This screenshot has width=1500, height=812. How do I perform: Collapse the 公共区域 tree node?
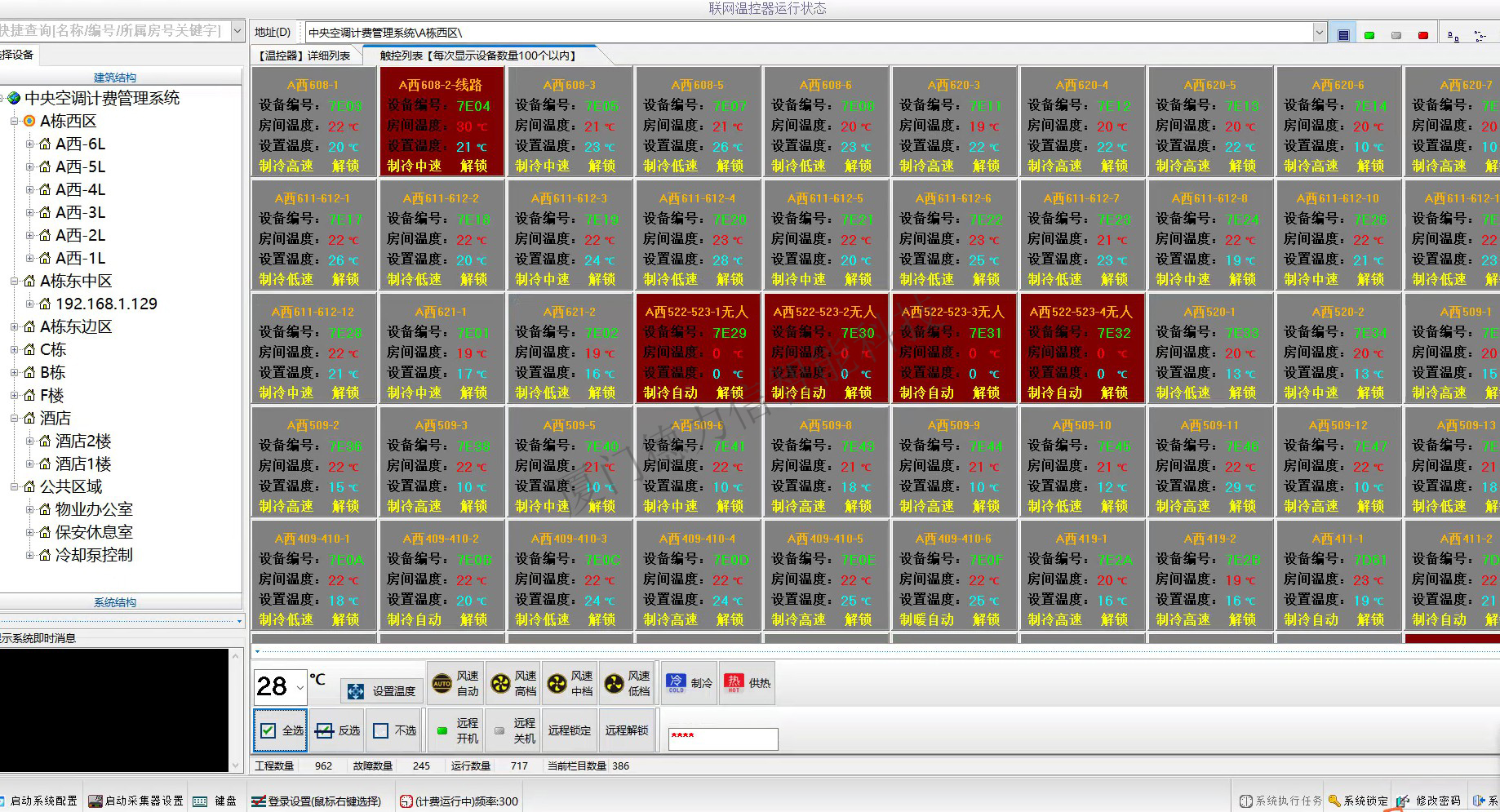click(x=14, y=486)
